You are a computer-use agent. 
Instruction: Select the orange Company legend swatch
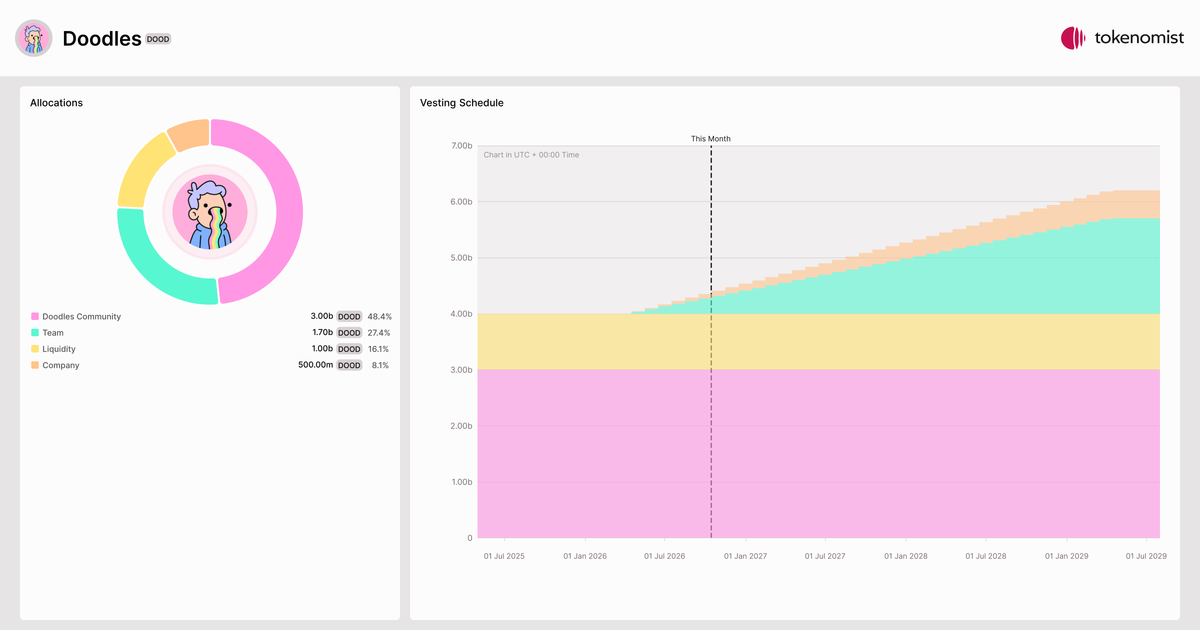(35, 366)
